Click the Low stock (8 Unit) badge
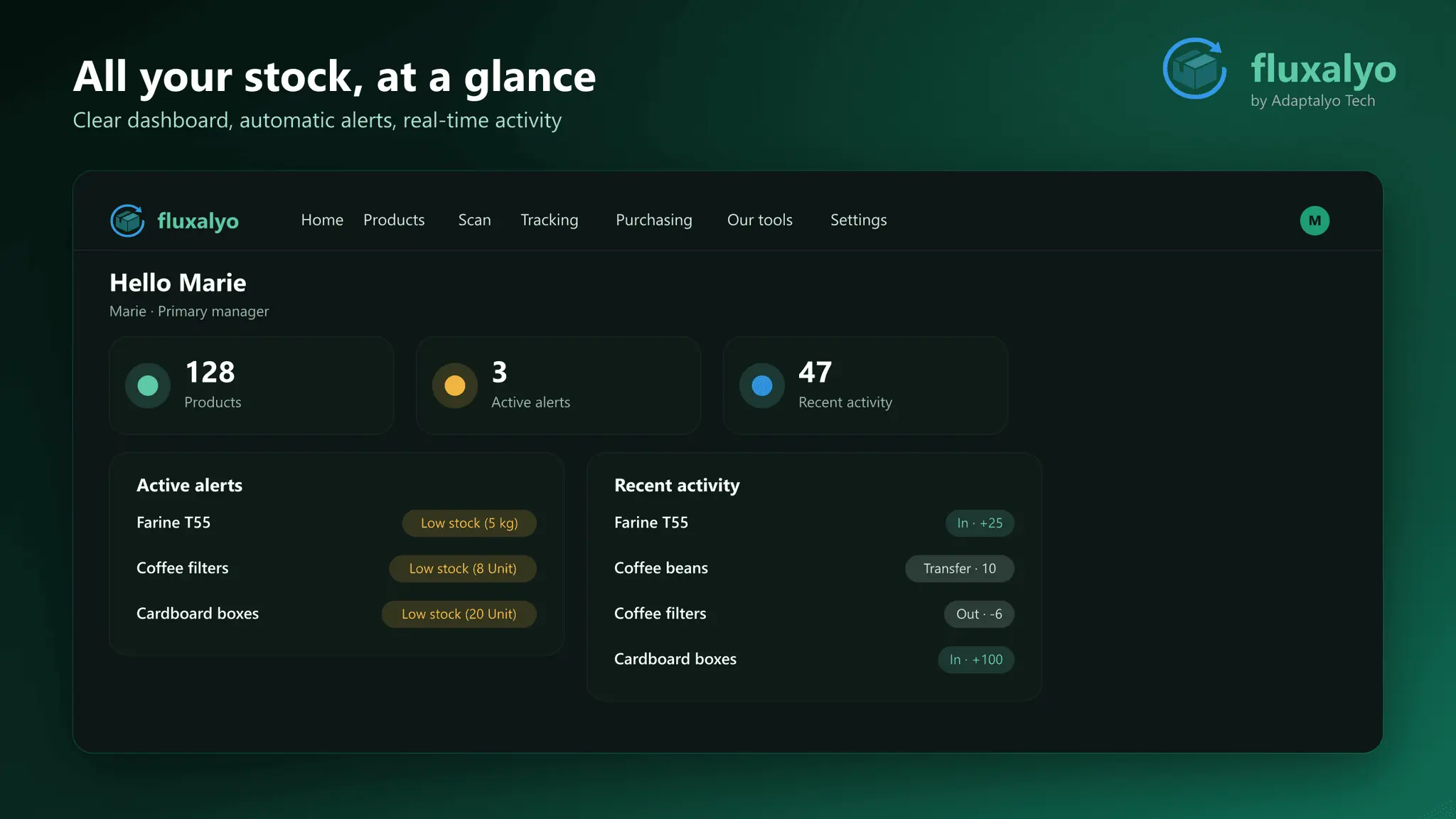Viewport: 1456px width, 819px height. pyautogui.click(x=463, y=569)
